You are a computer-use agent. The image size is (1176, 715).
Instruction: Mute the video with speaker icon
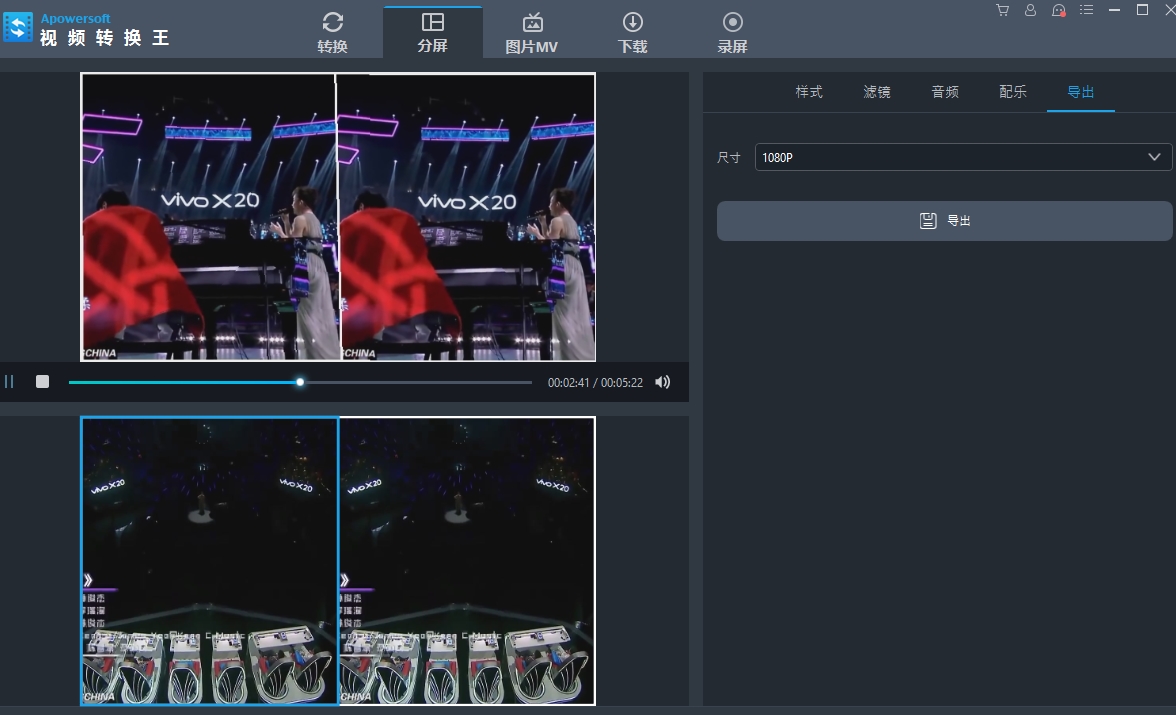[662, 382]
